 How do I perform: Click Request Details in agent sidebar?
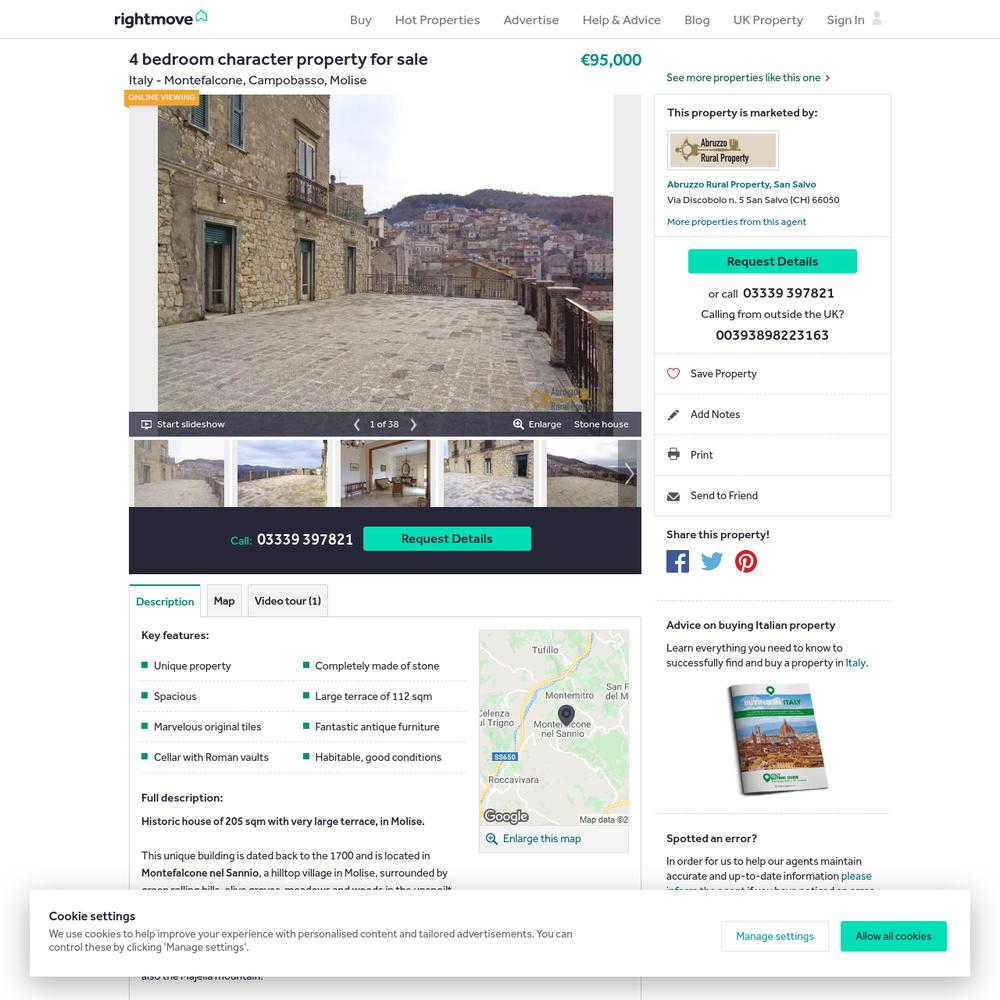[x=772, y=261]
